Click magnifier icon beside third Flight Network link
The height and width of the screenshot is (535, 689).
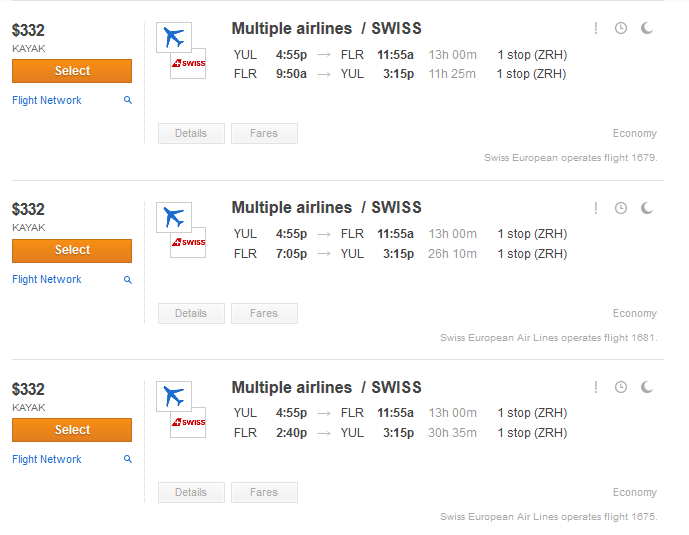point(128,459)
